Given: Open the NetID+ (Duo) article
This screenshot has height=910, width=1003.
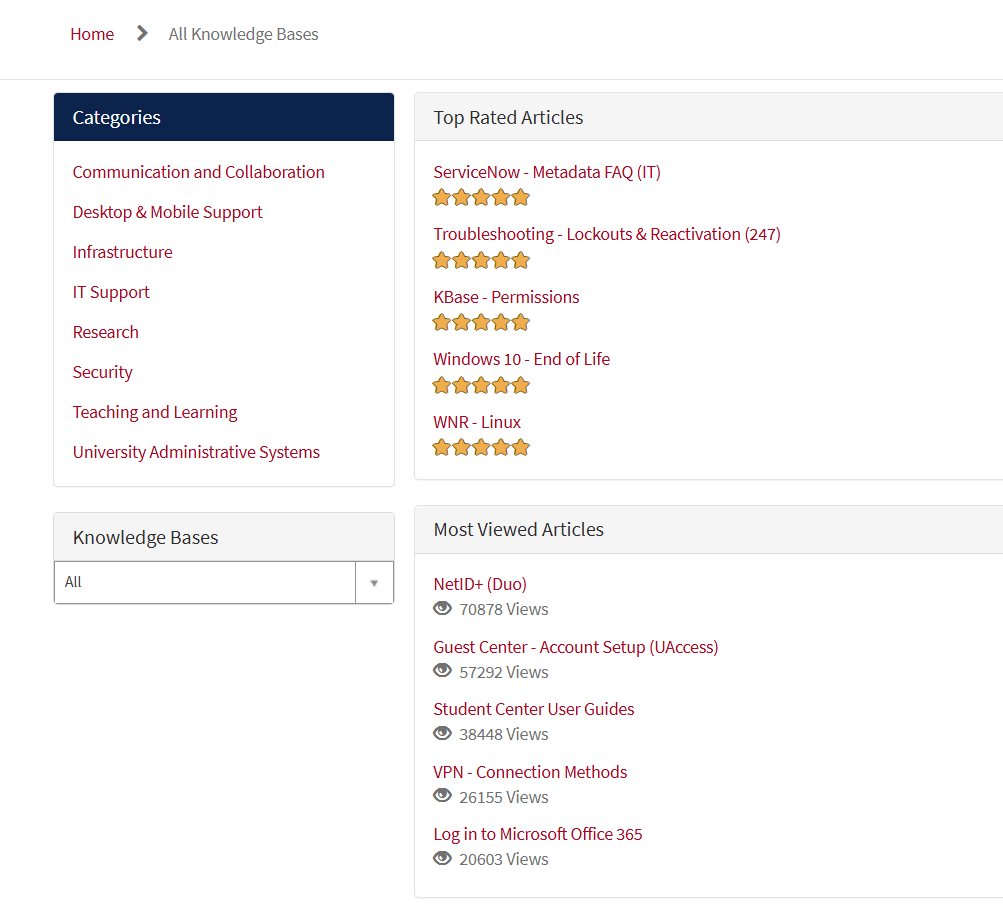Looking at the screenshot, I should click(x=480, y=584).
